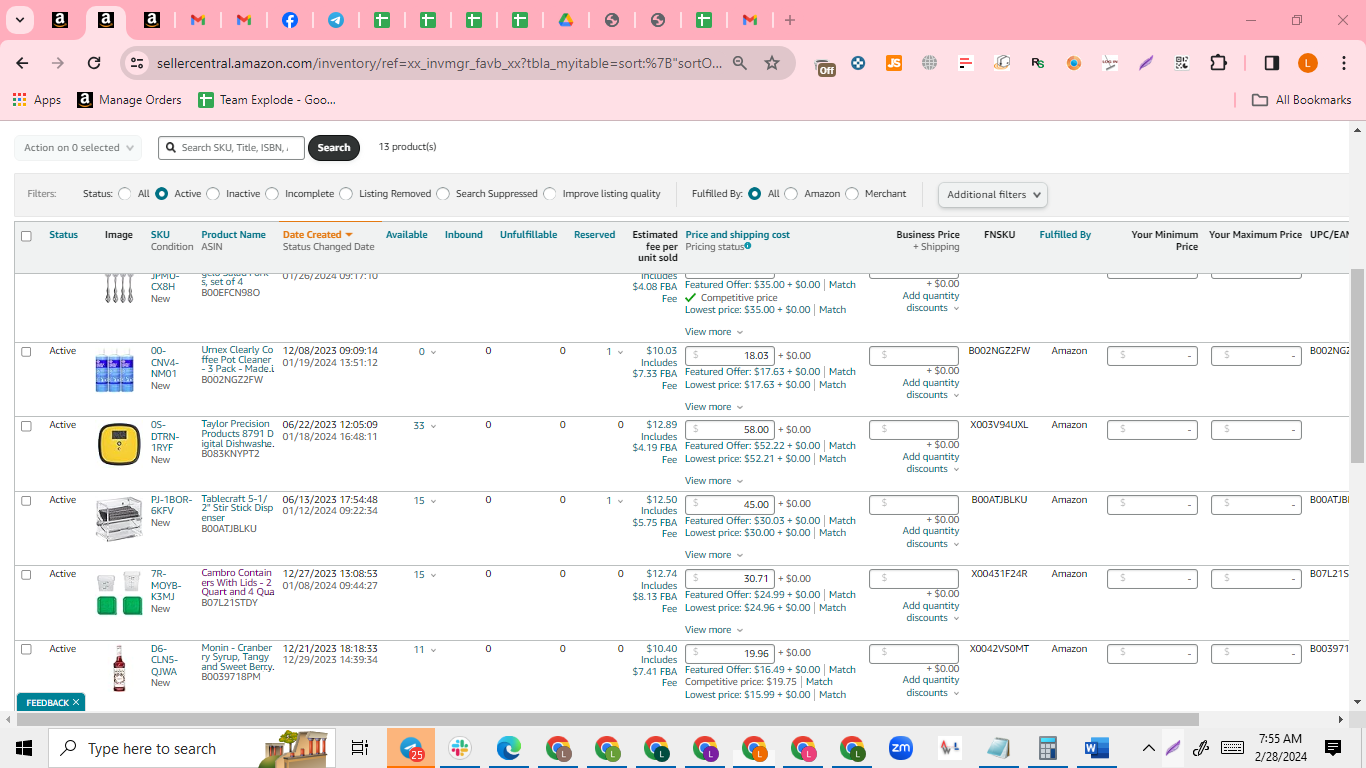
Task: Filter Fulfilled By 'Amazon' radio
Action: (791, 194)
